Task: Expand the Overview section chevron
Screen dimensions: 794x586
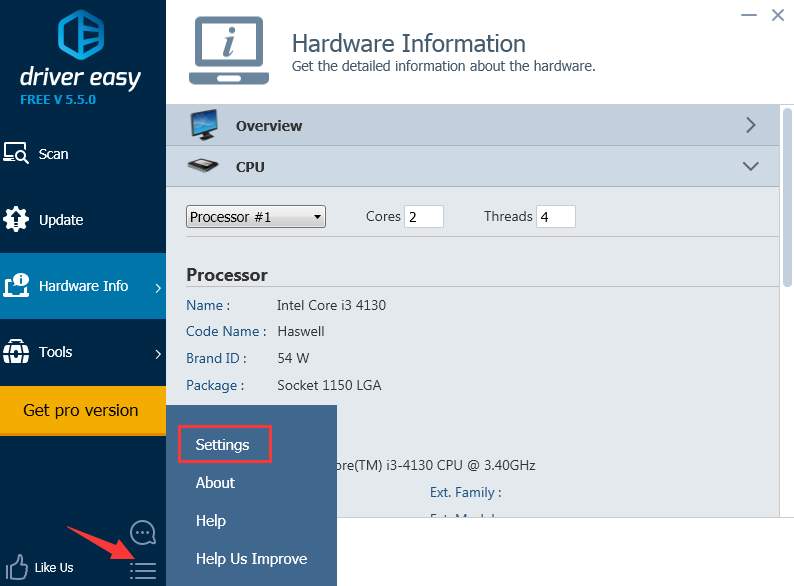Action: (x=750, y=125)
